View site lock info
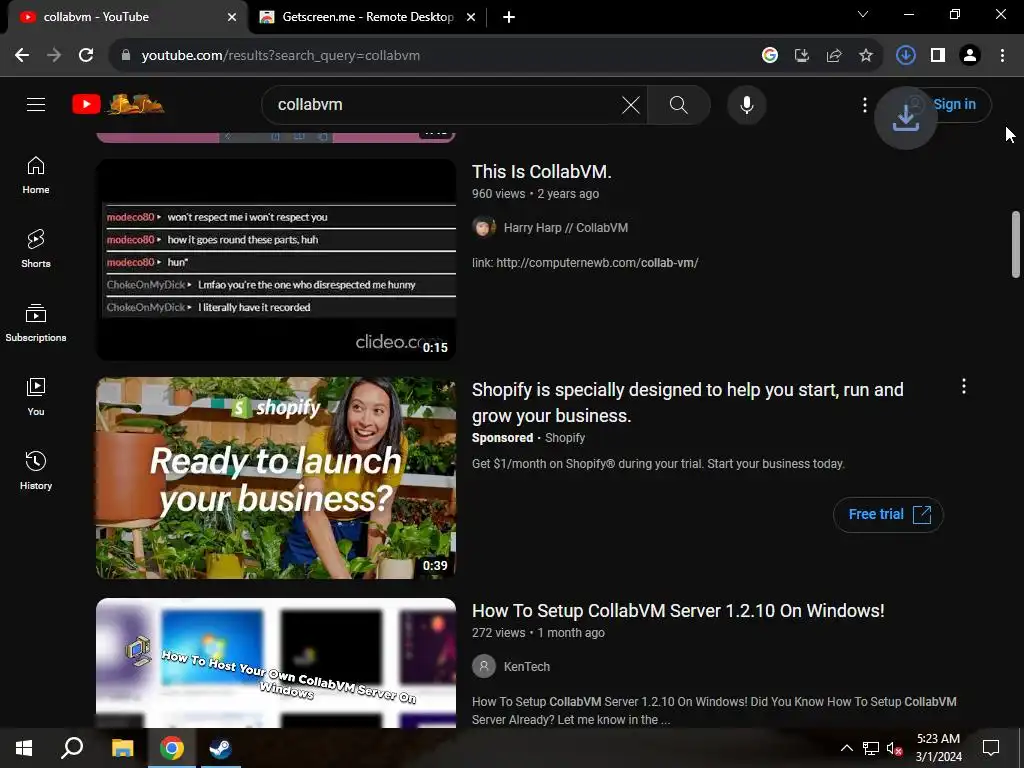The width and height of the screenshot is (1024, 768). click(x=126, y=56)
